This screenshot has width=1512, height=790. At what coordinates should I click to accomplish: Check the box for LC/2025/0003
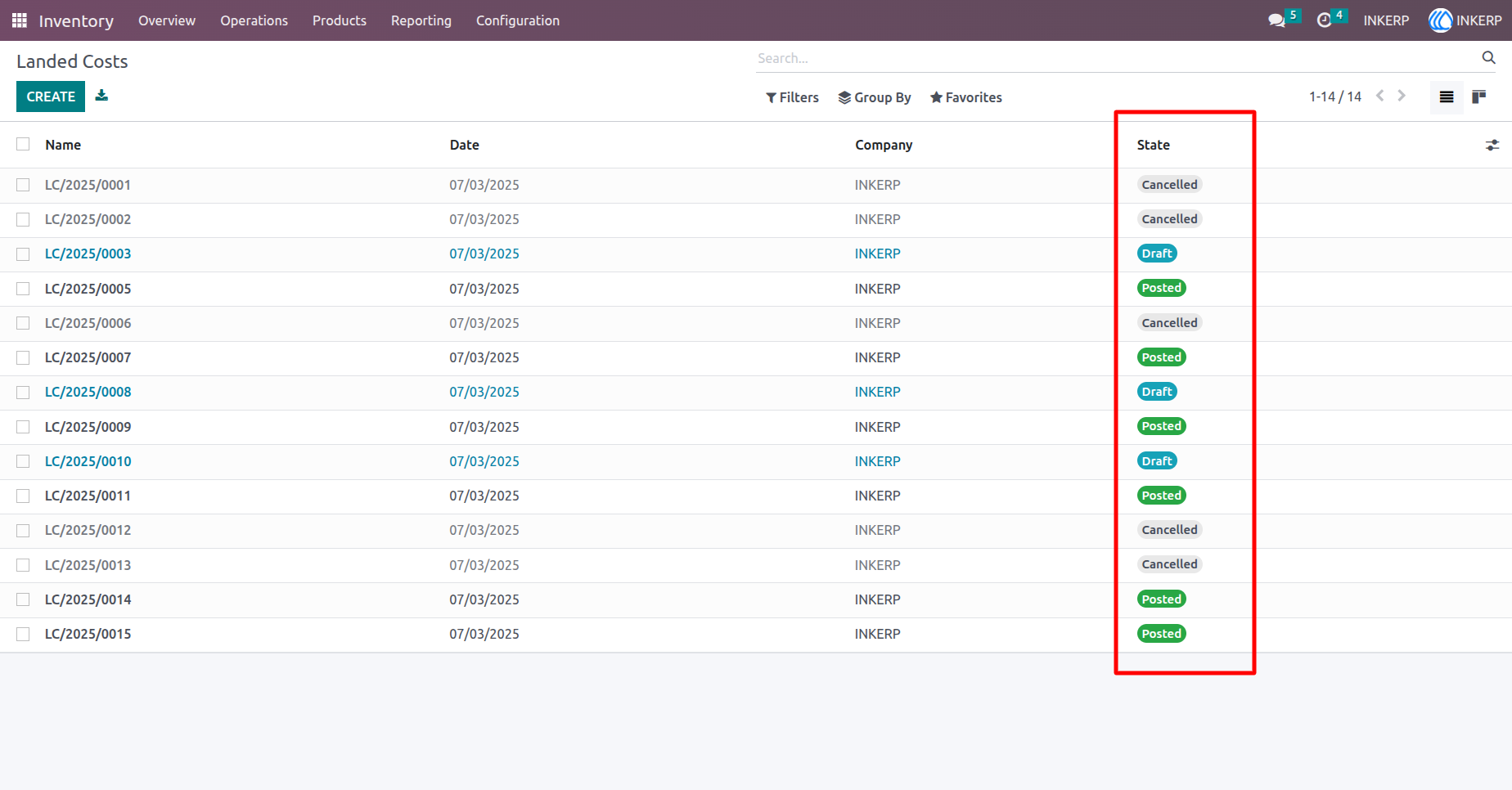pos(23,254)
